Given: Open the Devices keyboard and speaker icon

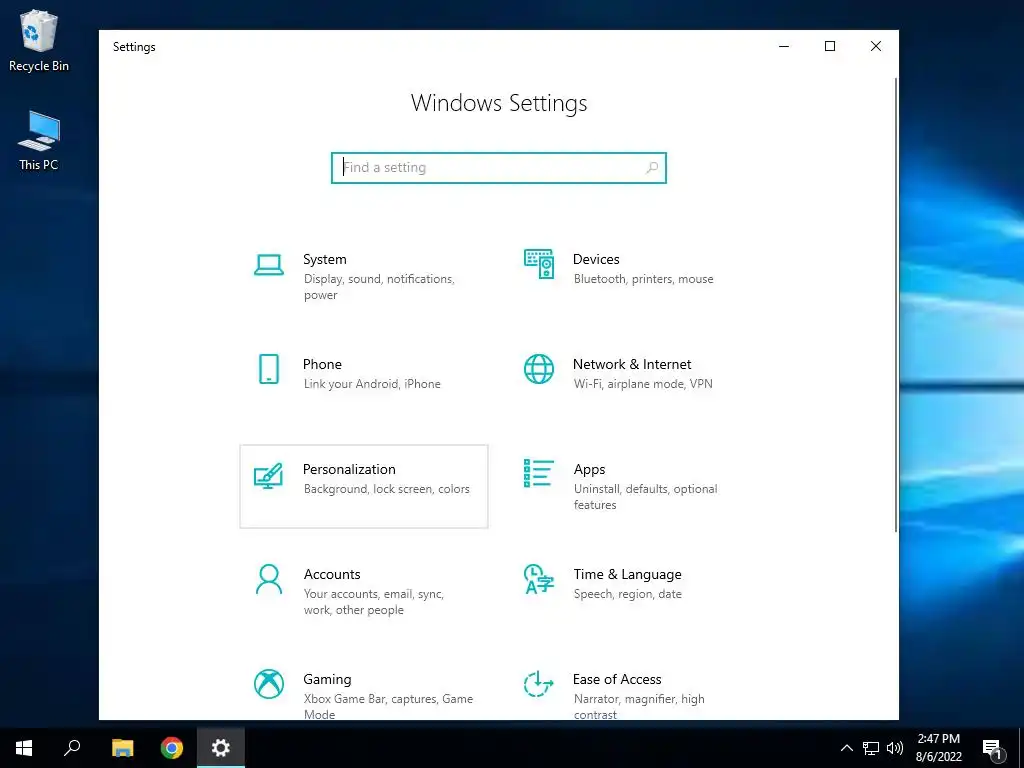Looking at the screenshot, I should tap(539, 264).
